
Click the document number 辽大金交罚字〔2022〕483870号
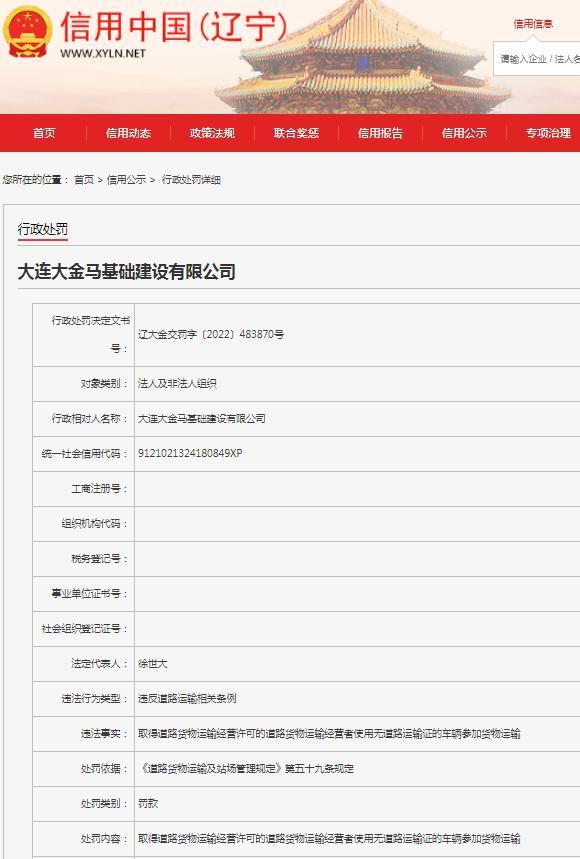point(211,334)
